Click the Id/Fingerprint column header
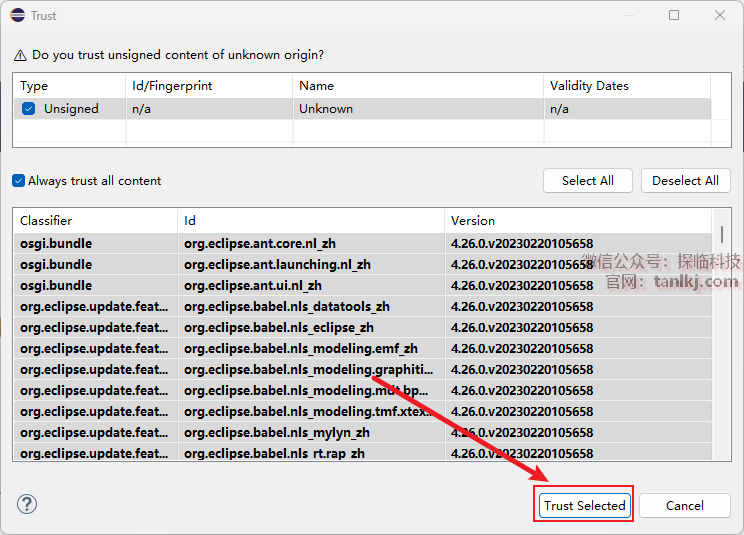The width and height of the screenshot is (744, 535). (x=208, y=86)
